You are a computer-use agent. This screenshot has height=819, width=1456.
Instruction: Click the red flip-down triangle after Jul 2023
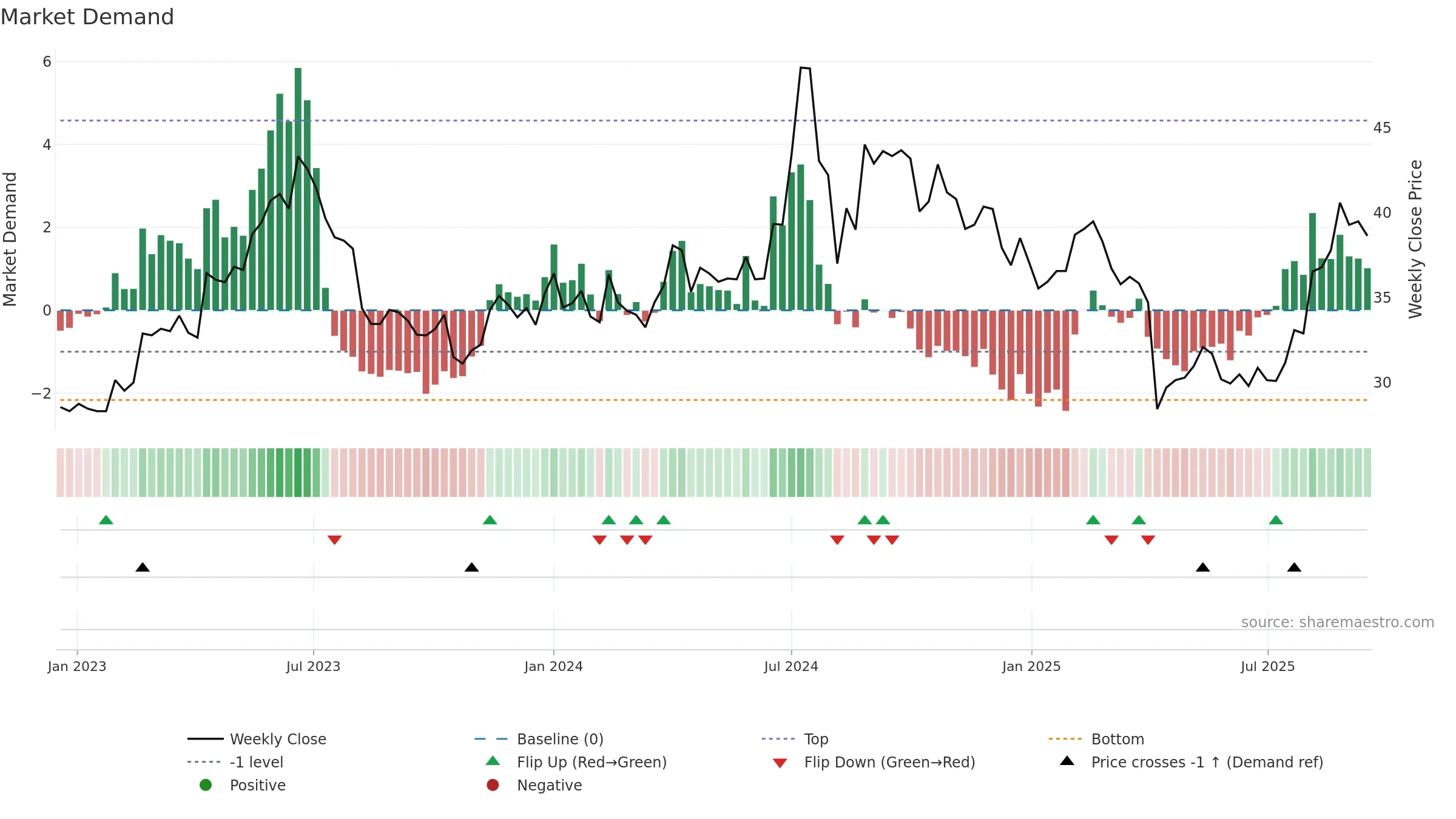pyautogui.click(x=334, y=539)
